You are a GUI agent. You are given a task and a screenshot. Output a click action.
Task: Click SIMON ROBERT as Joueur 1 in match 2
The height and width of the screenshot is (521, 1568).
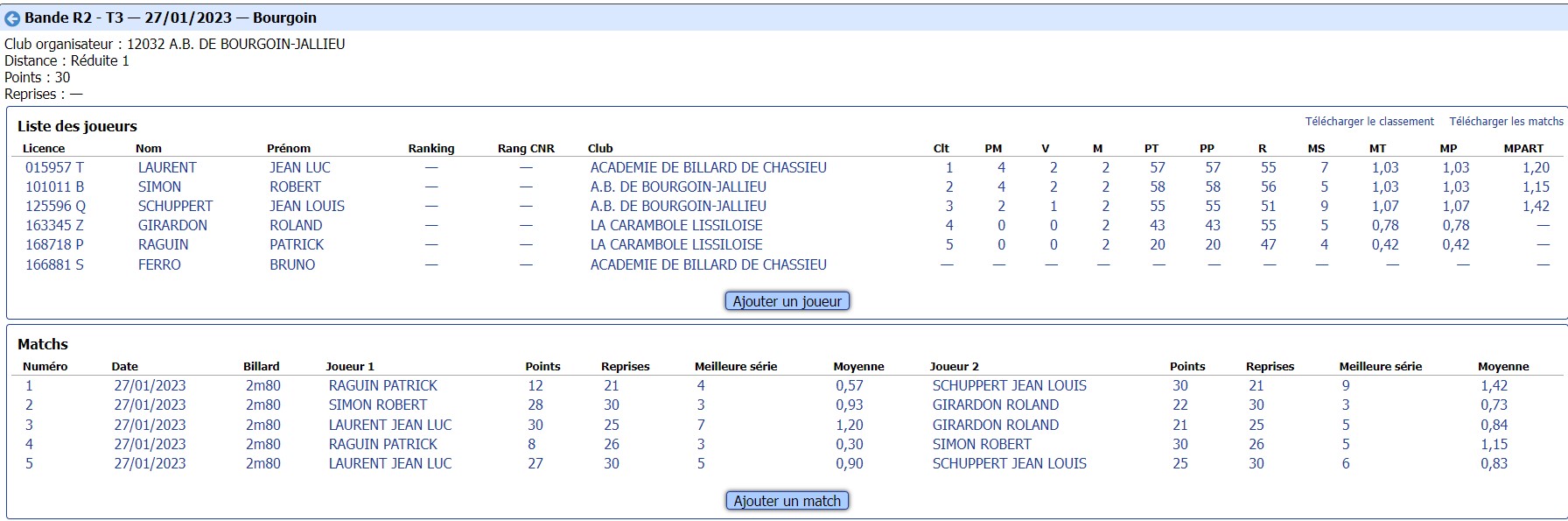[x=378, y=405]
